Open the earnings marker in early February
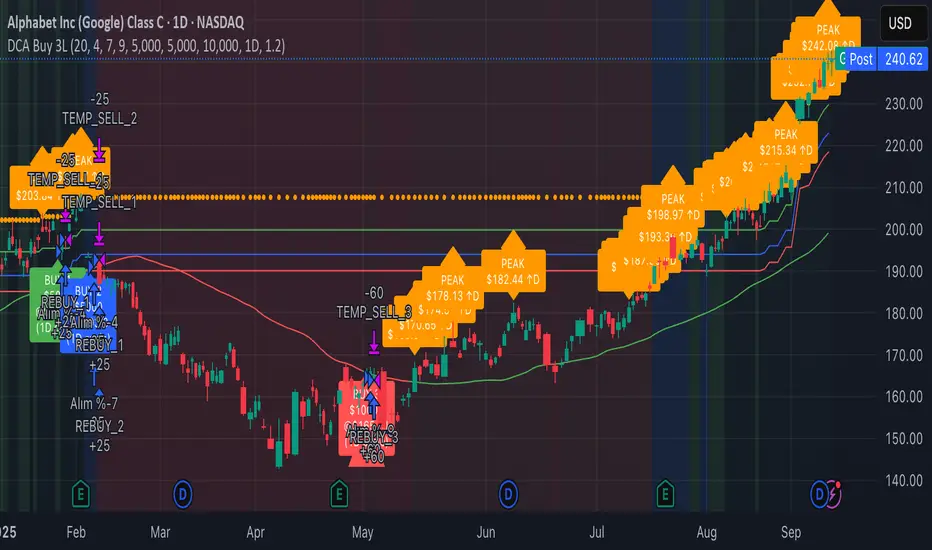This screenshot has width=932, height=550. point(81,494)
